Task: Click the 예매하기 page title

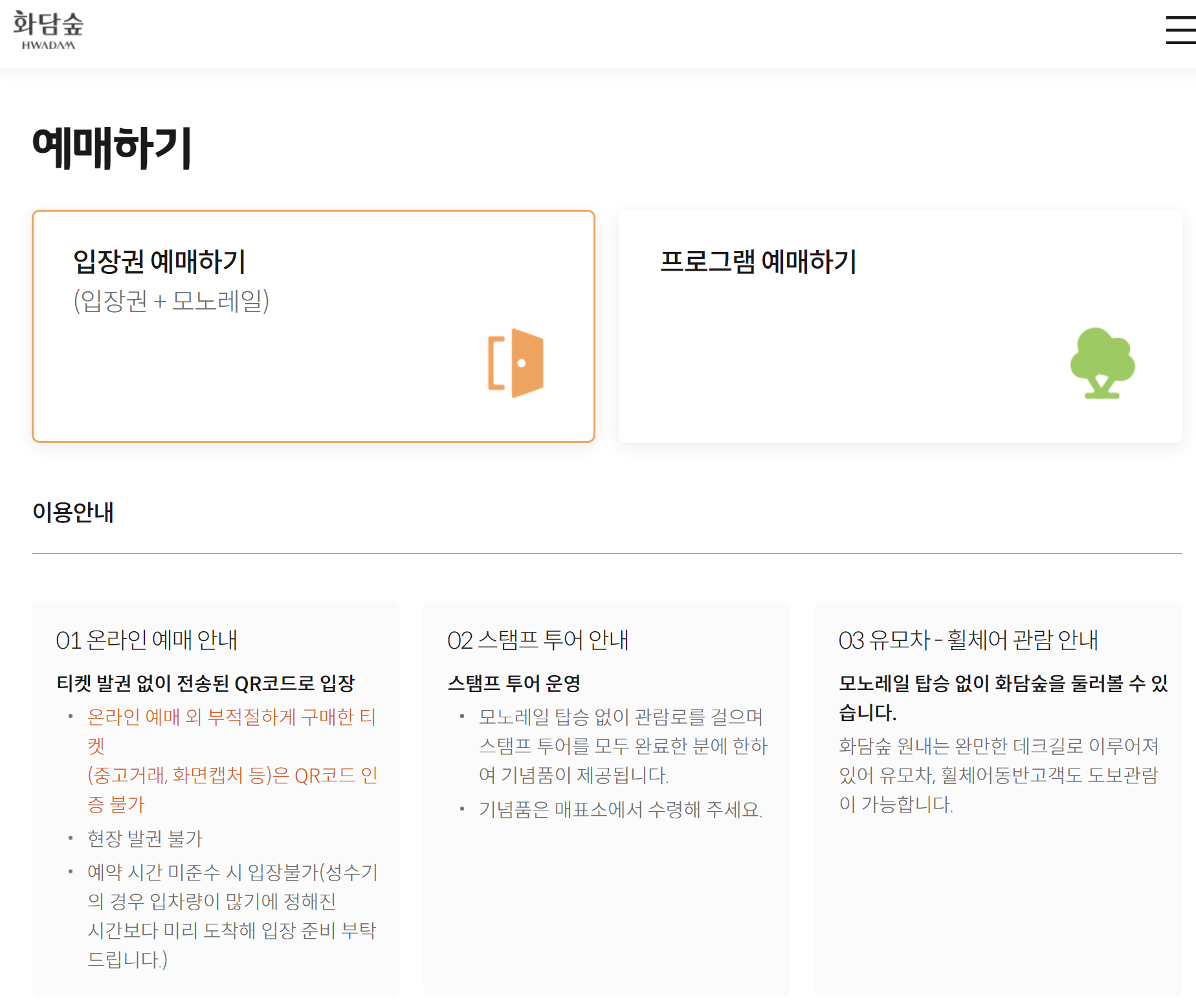Action: pos(110,148)
